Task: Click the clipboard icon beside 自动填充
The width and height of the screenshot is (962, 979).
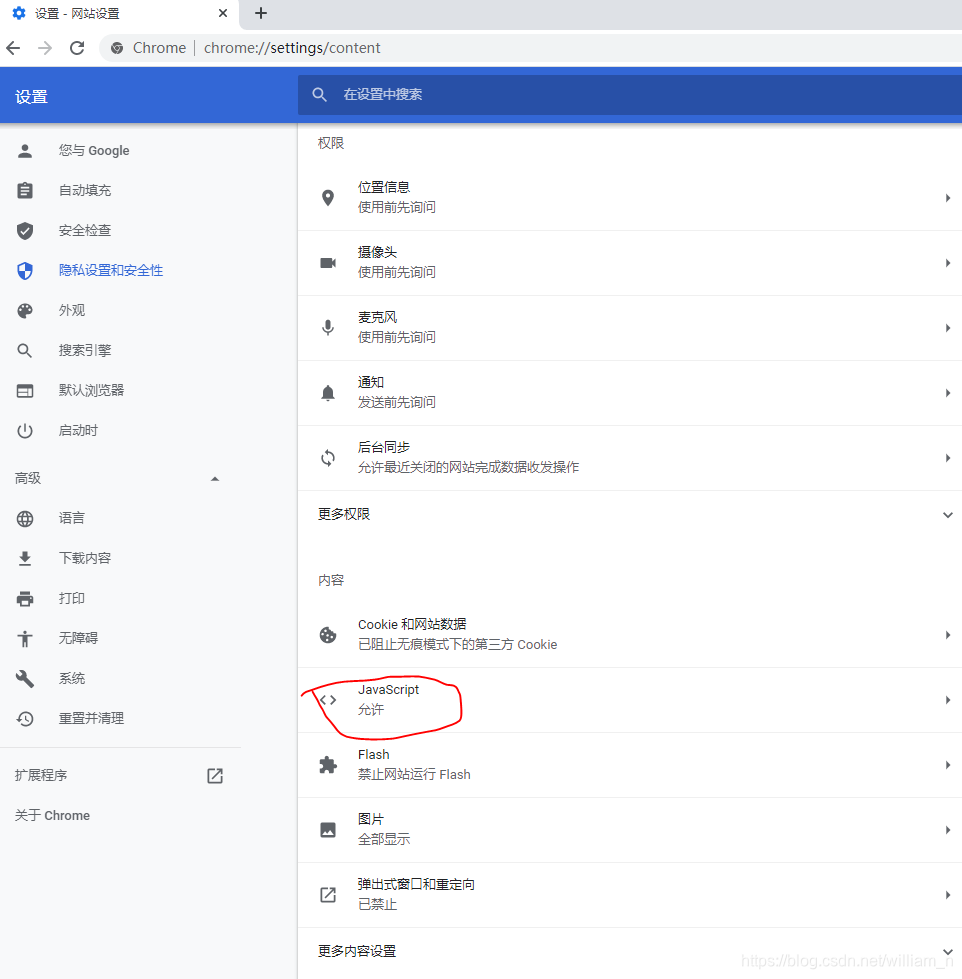Action: click(25, 190)
